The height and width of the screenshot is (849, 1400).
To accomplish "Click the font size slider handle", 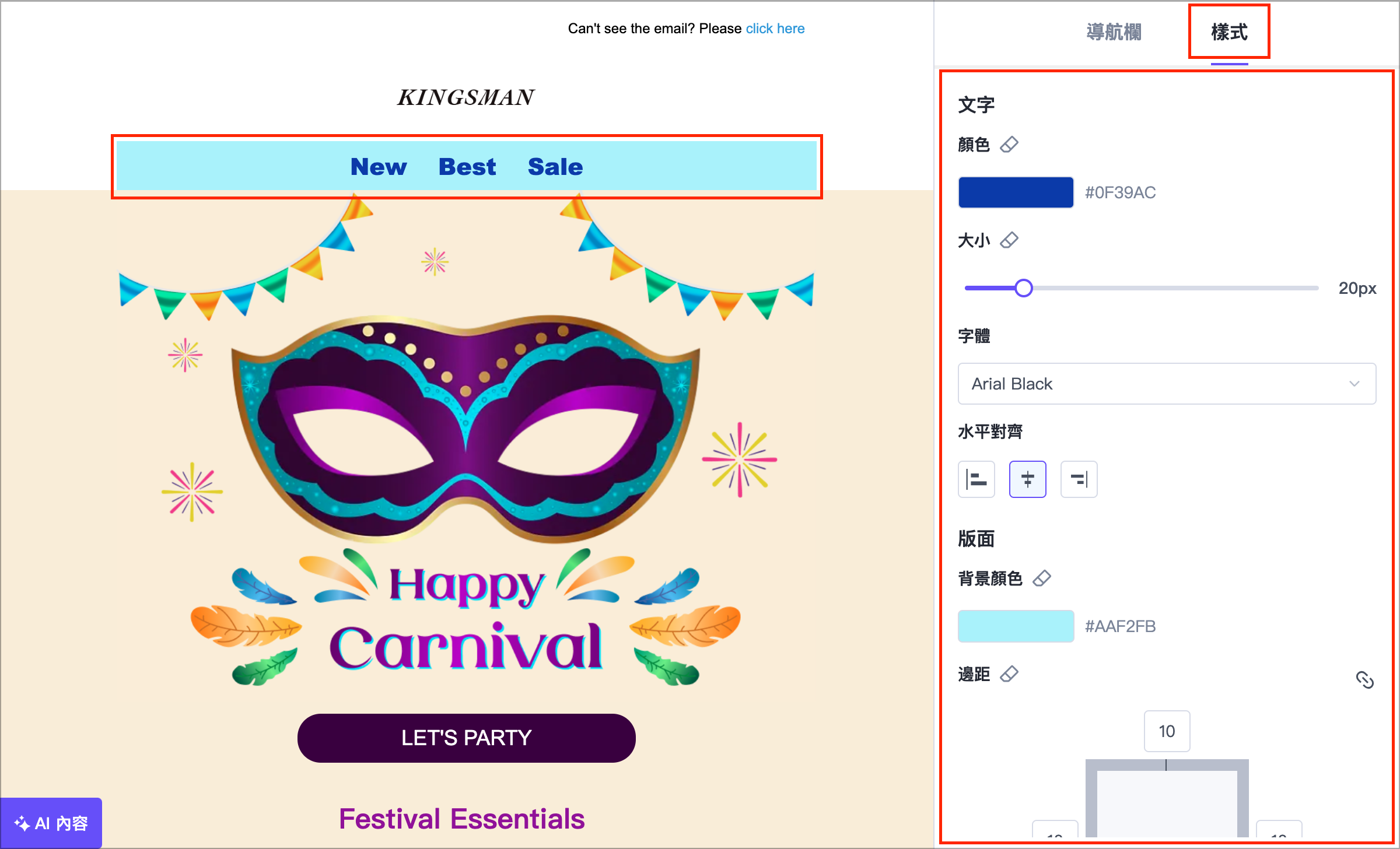I will (1023, 288).
